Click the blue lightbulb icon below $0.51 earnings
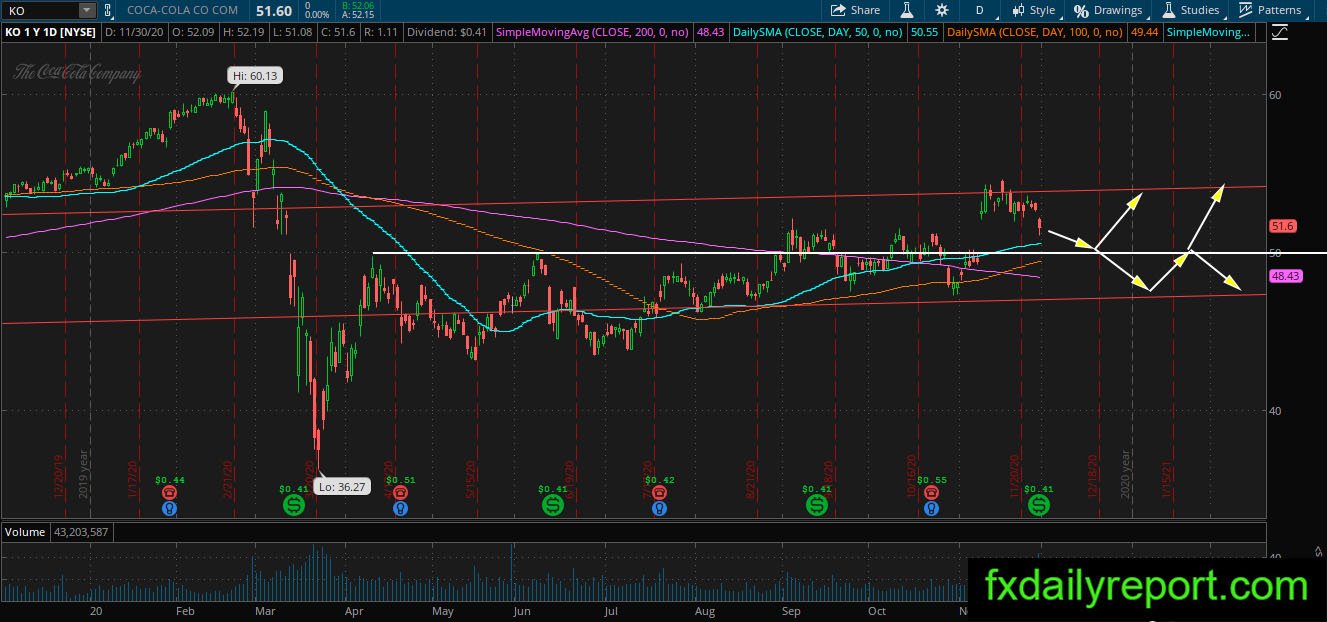The width and height of the screenshot is (1327, 622). point(400,508)
